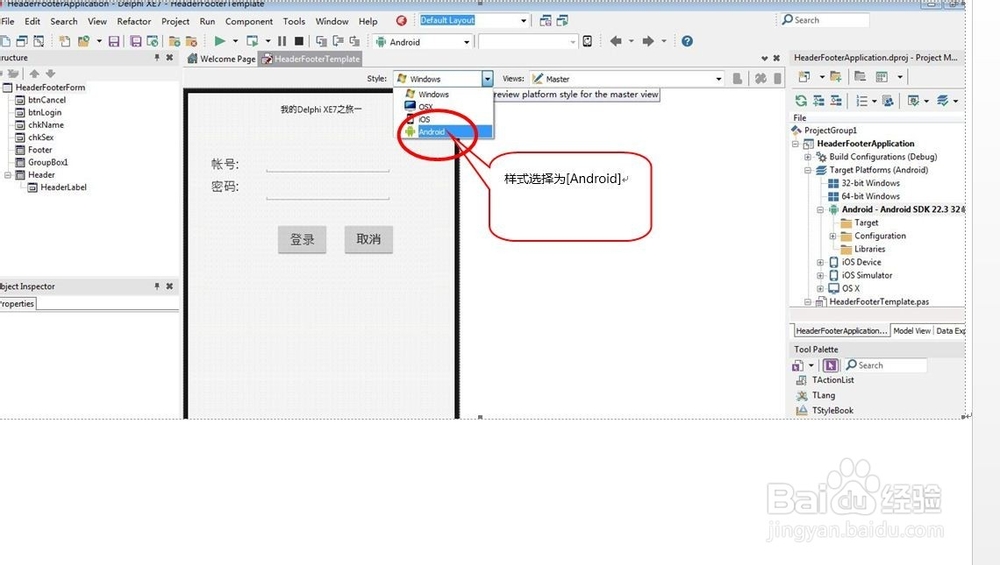This screenshot has height=565, width=1000.
Task: Click the Run Without Debugging icon
Action: pos(253,41)
